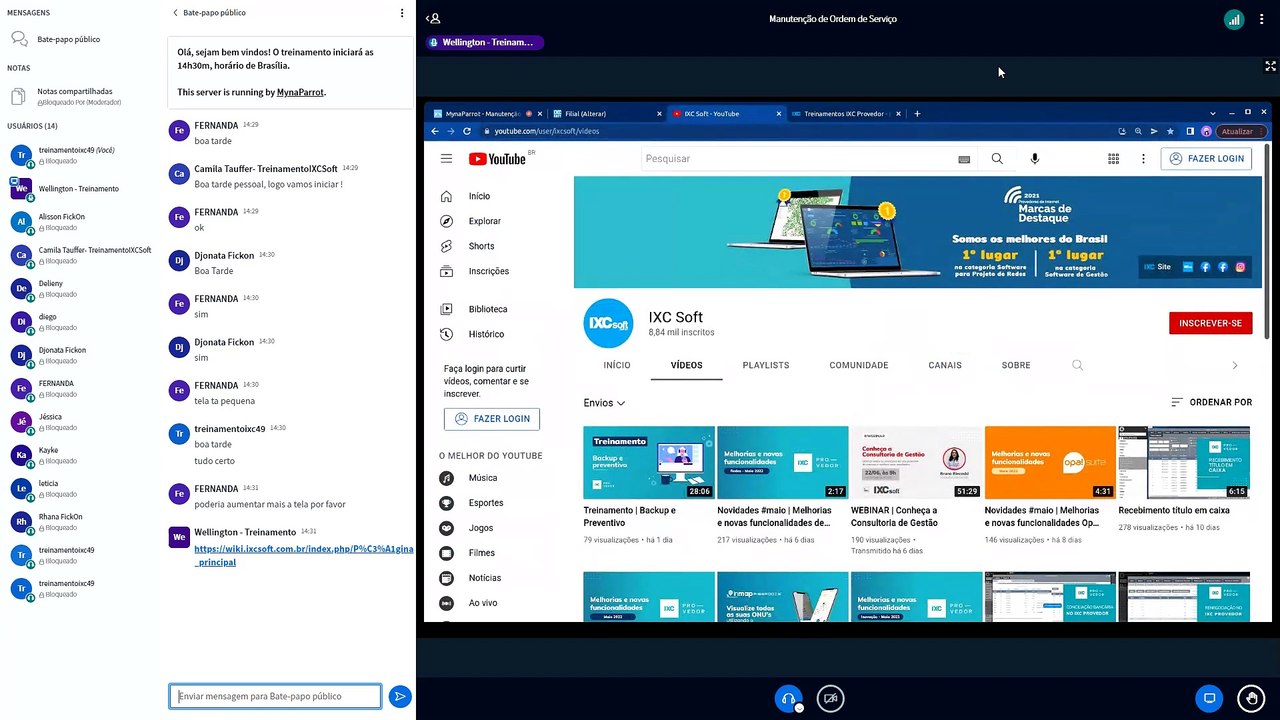This screenshot has height=720, width=1280.
Task: Click FAZER LOGIN in the YouTube sidebar
Action: [492, 419]
